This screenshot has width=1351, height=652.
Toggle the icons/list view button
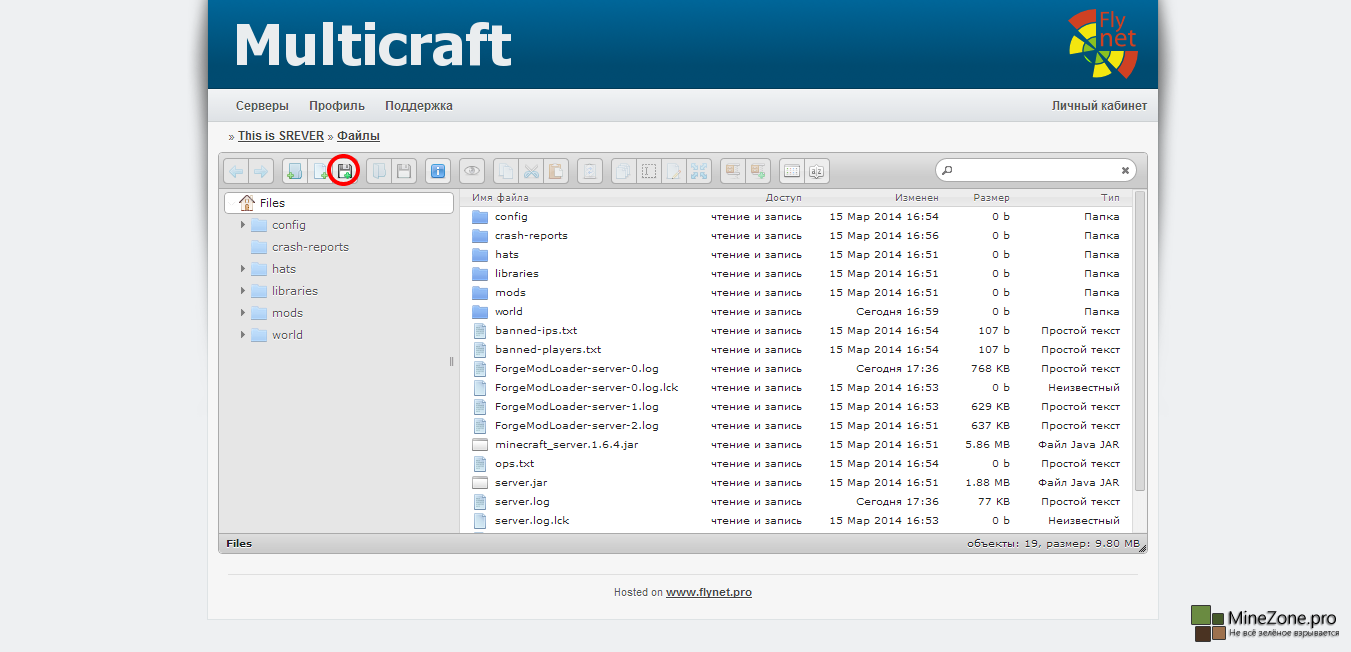point(792,171)
